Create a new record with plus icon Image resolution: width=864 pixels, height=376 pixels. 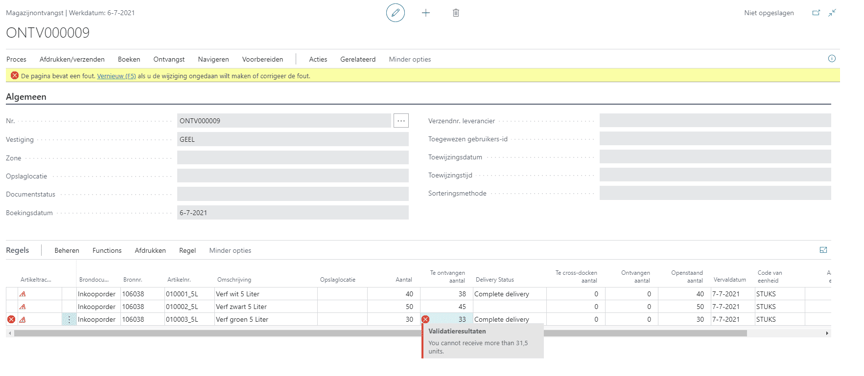[x=425, y=13]
